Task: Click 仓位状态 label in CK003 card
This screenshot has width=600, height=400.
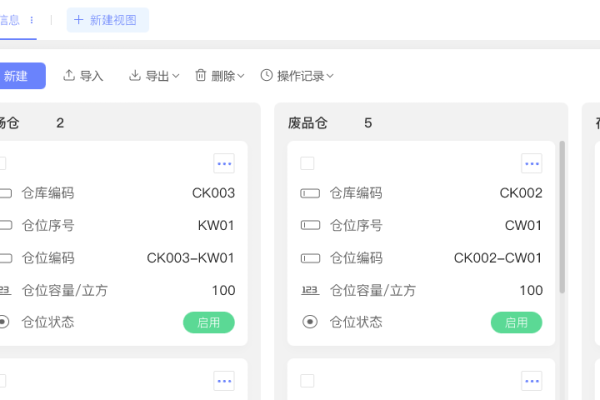Action: 48,322
